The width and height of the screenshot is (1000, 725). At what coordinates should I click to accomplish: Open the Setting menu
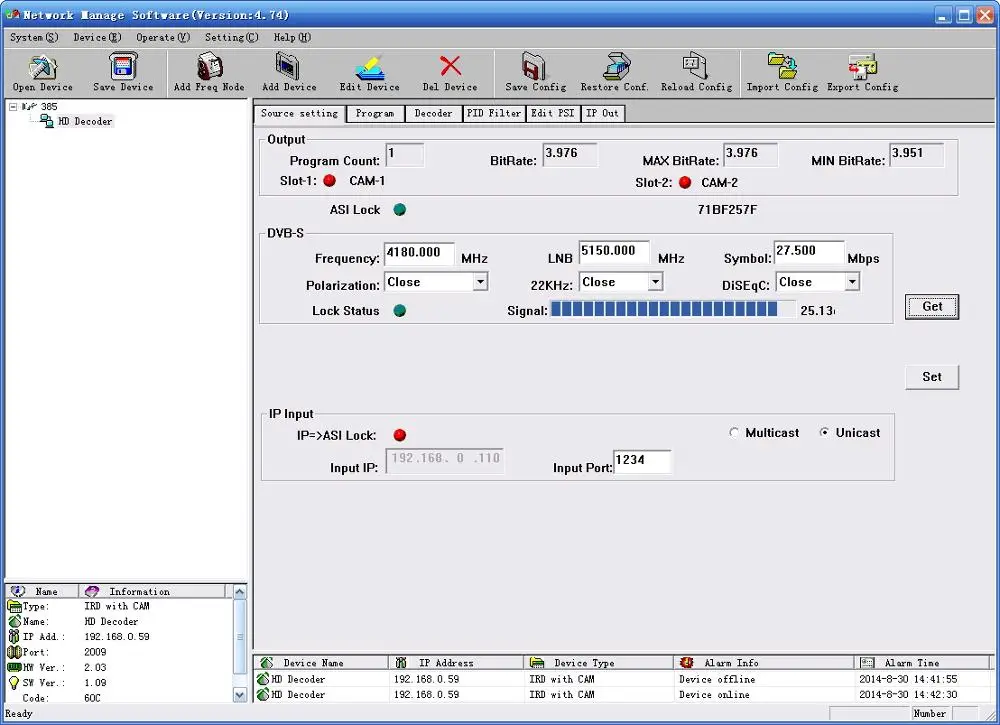pyautogui.click(x=231, y=38)
